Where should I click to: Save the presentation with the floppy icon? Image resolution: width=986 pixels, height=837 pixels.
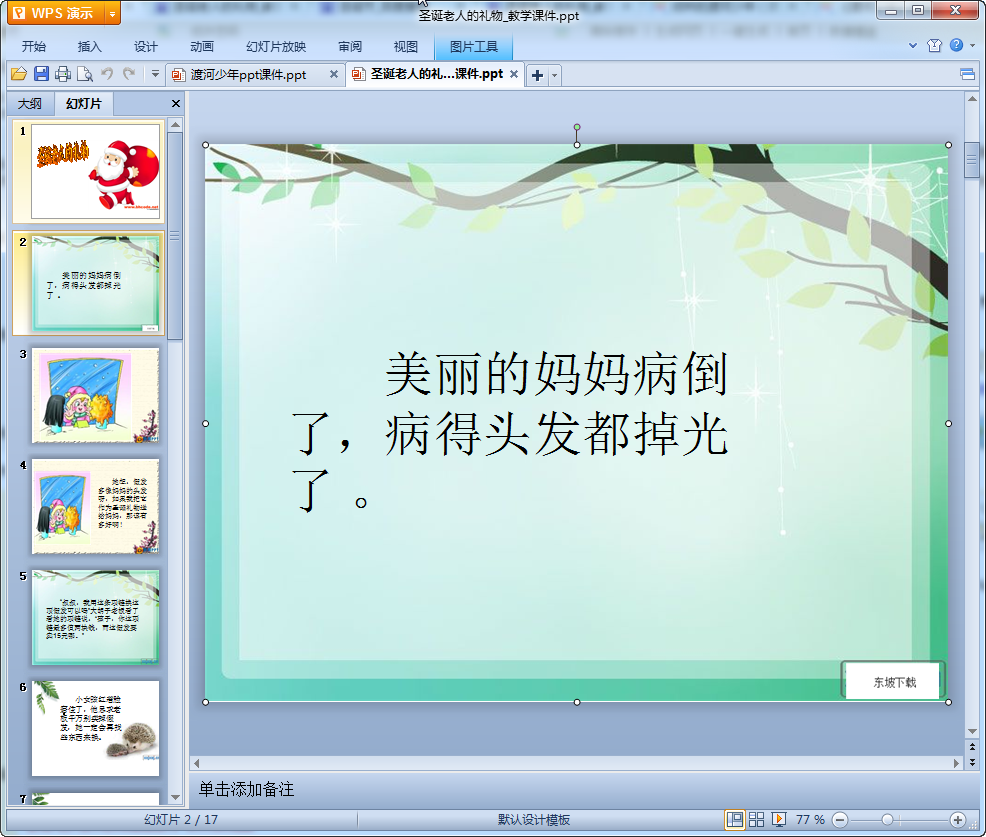pyautogui.click(x=41, y=74)
